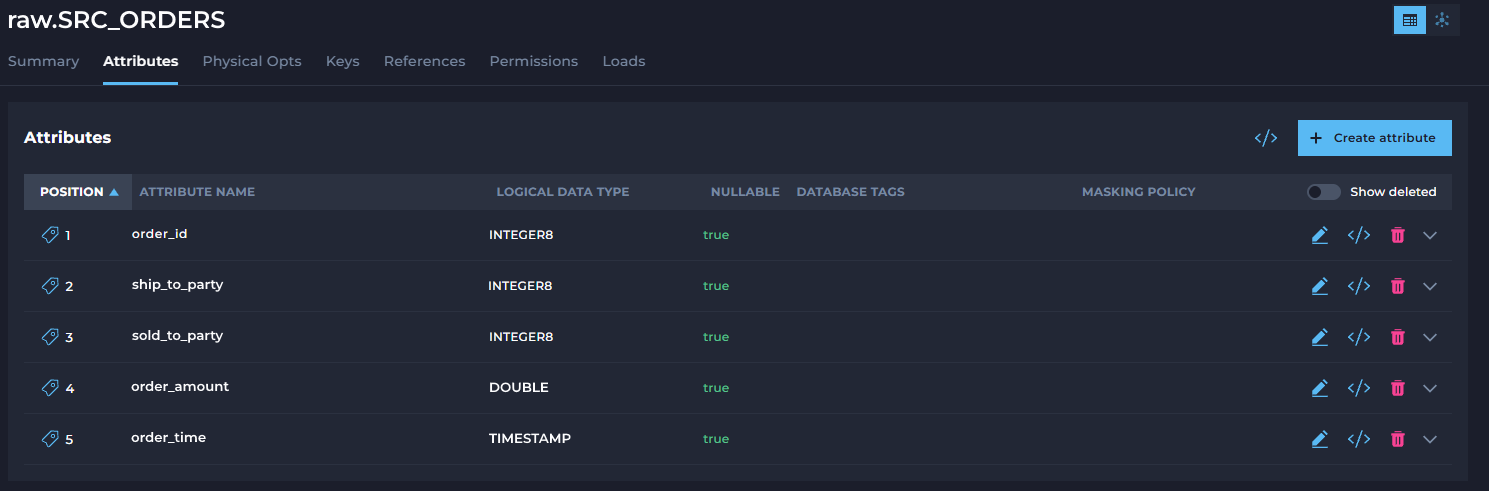Viewport: 1489px width, 491px height.
Task: Click the DOUBLE data type cell
Action: (x=519, y=388)
